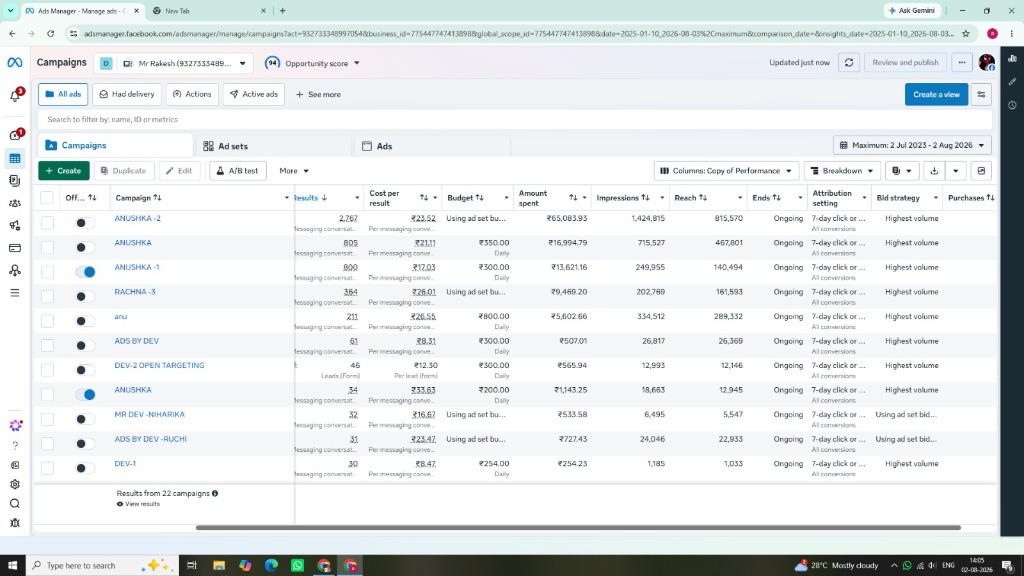Click the profile avatar picture
The height and width of the screenshot is (576, 1024).
[986, 63]
